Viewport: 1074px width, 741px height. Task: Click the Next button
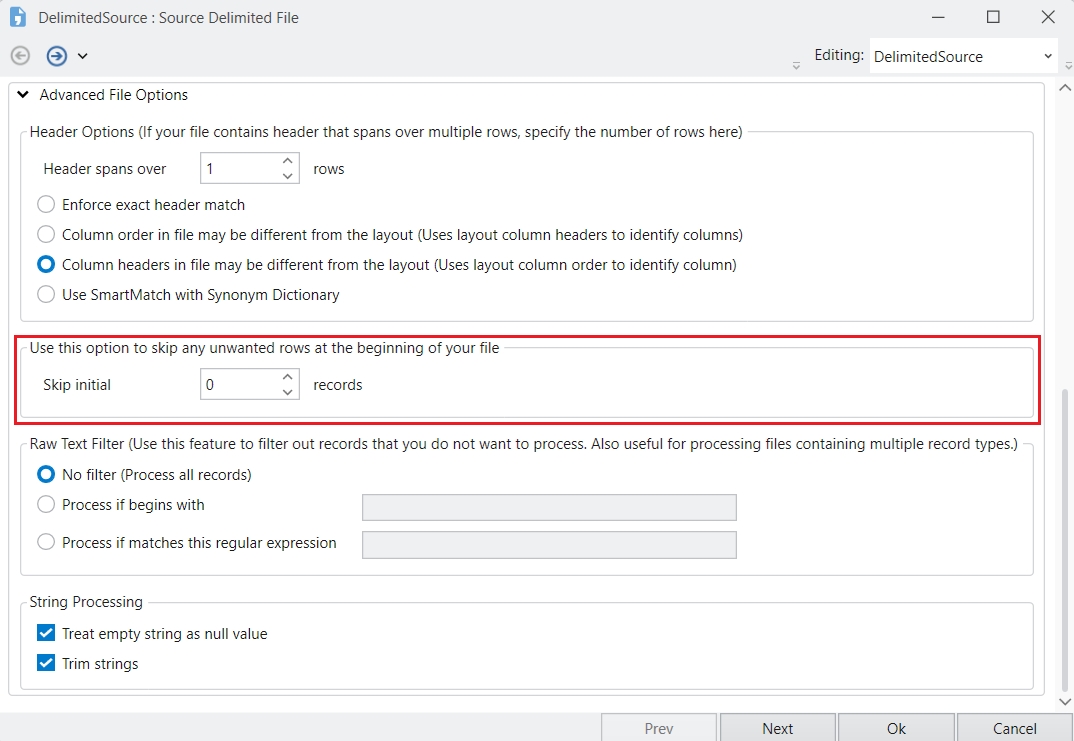777,728
